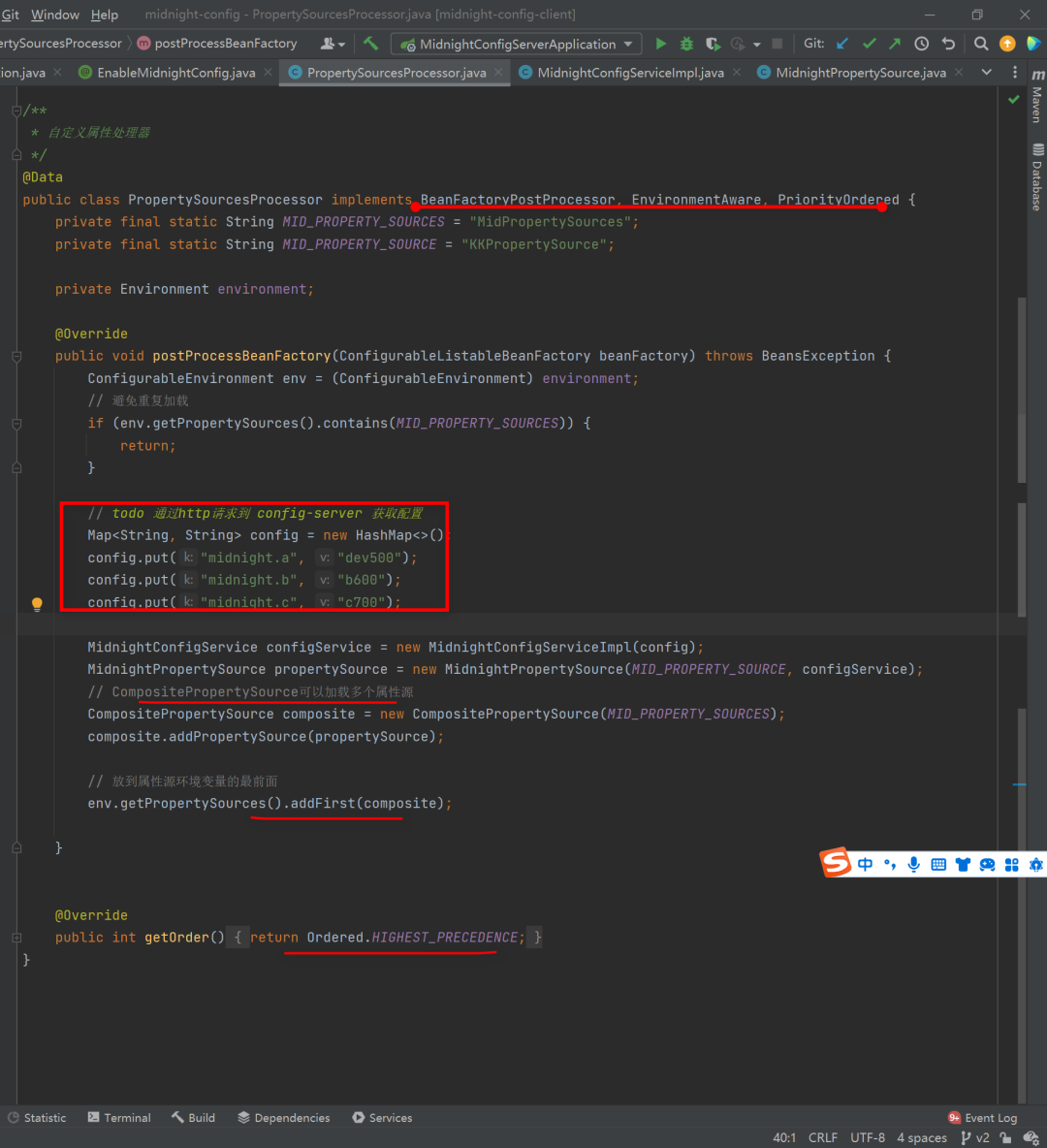Collapse the if-block fold marker
The height and width of the screenshot is (1148, 1047).
(16, 423)
